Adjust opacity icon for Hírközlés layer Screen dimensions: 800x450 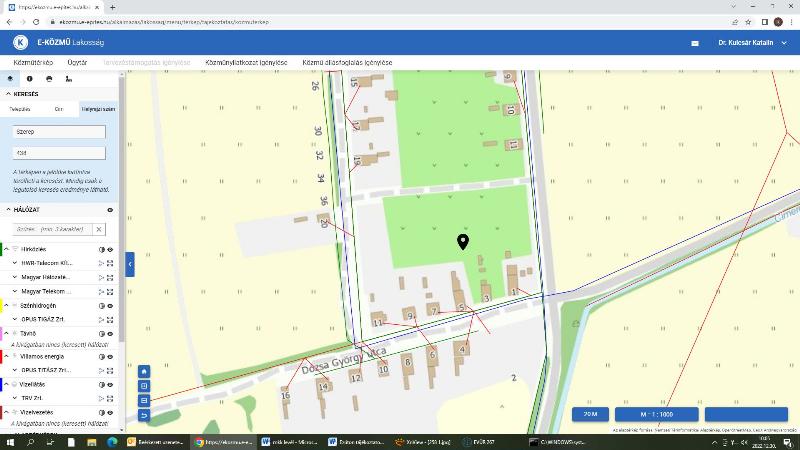point(102,249)
